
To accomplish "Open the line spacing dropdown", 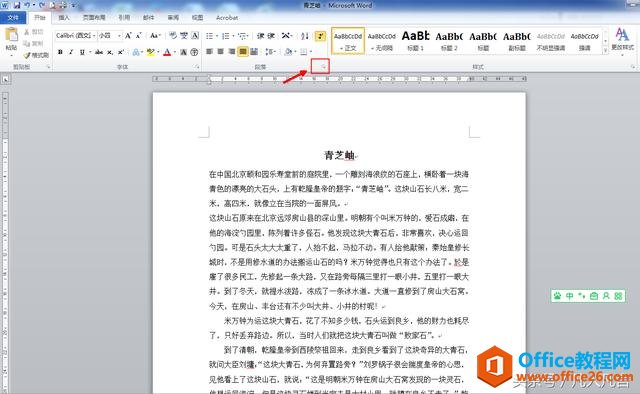I will pos(270,52).
